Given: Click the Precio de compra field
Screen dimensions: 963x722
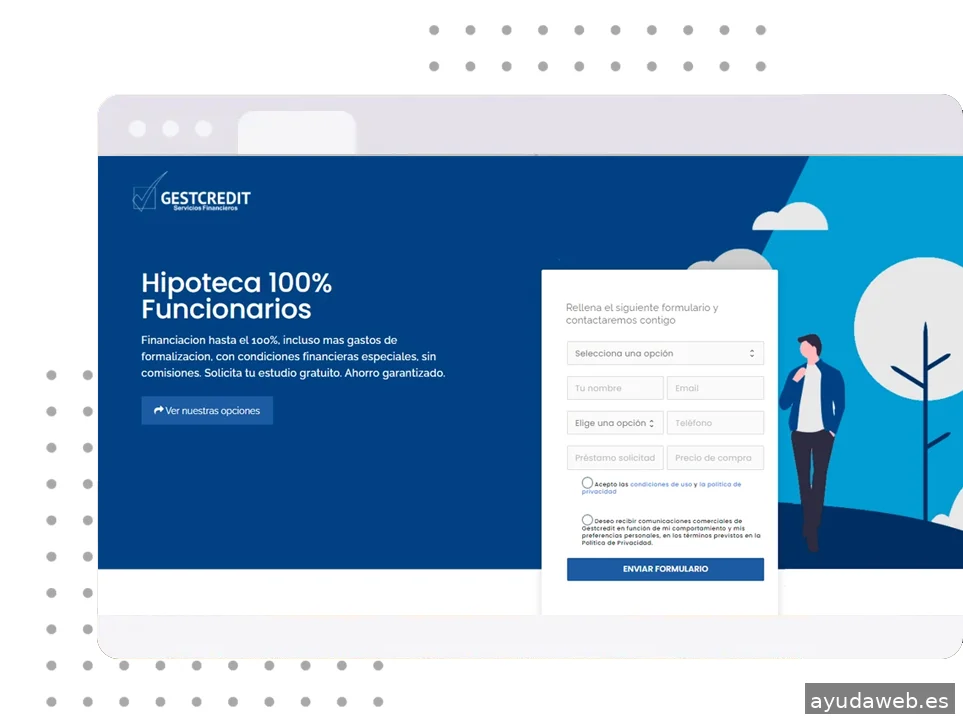Looking at the screenshot, I should pos(715,458).
